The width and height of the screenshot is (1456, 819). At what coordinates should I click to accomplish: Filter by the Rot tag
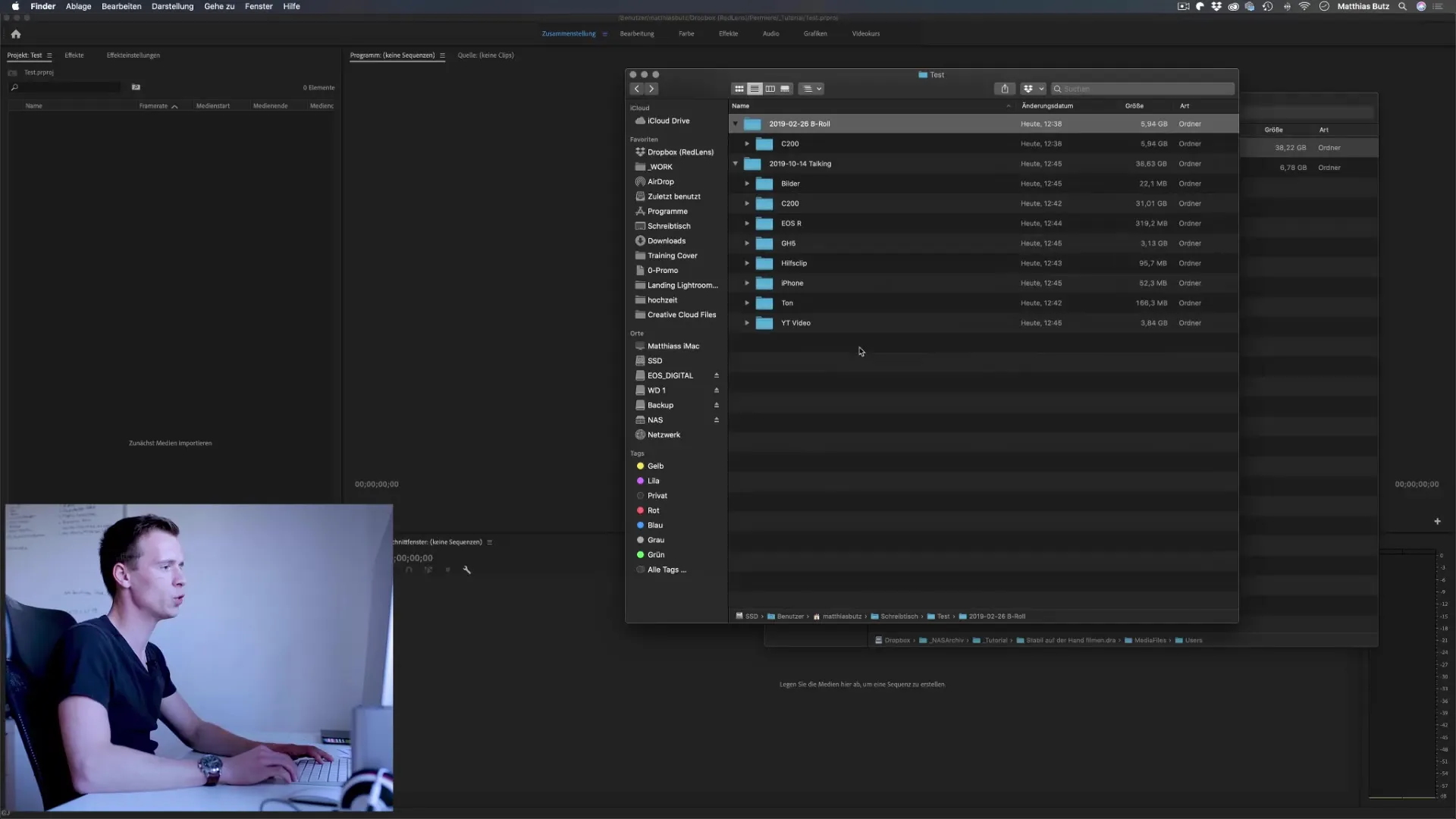pos(648,510)
